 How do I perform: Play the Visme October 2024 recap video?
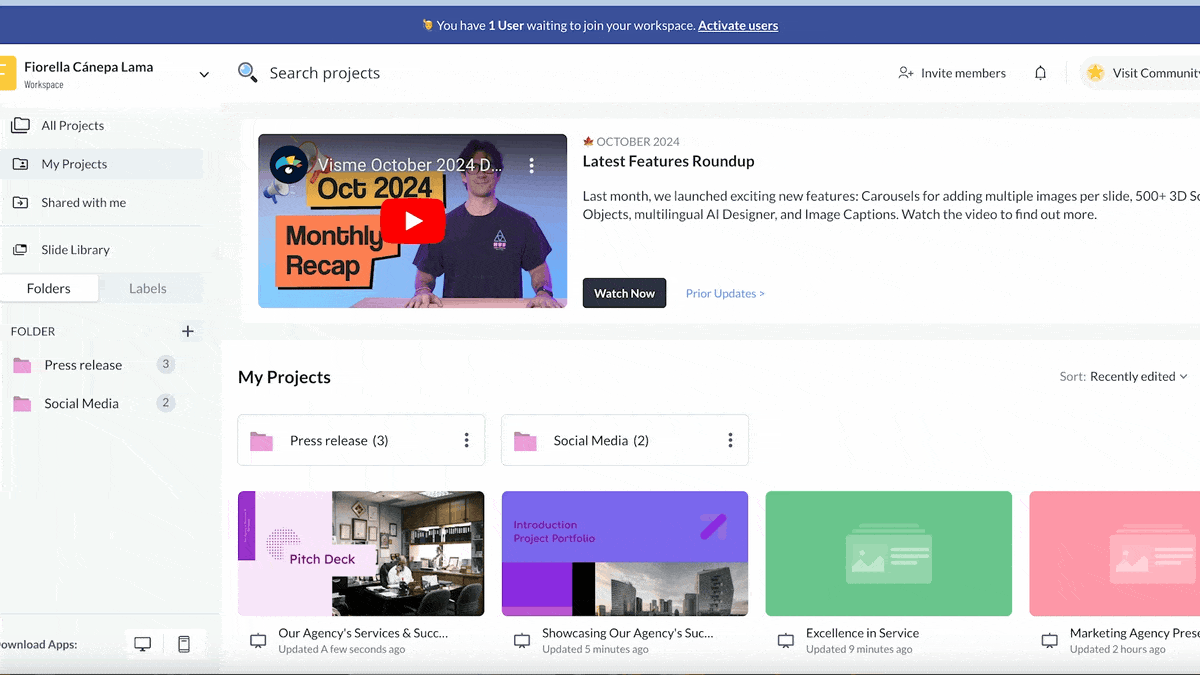pos(412,221)
